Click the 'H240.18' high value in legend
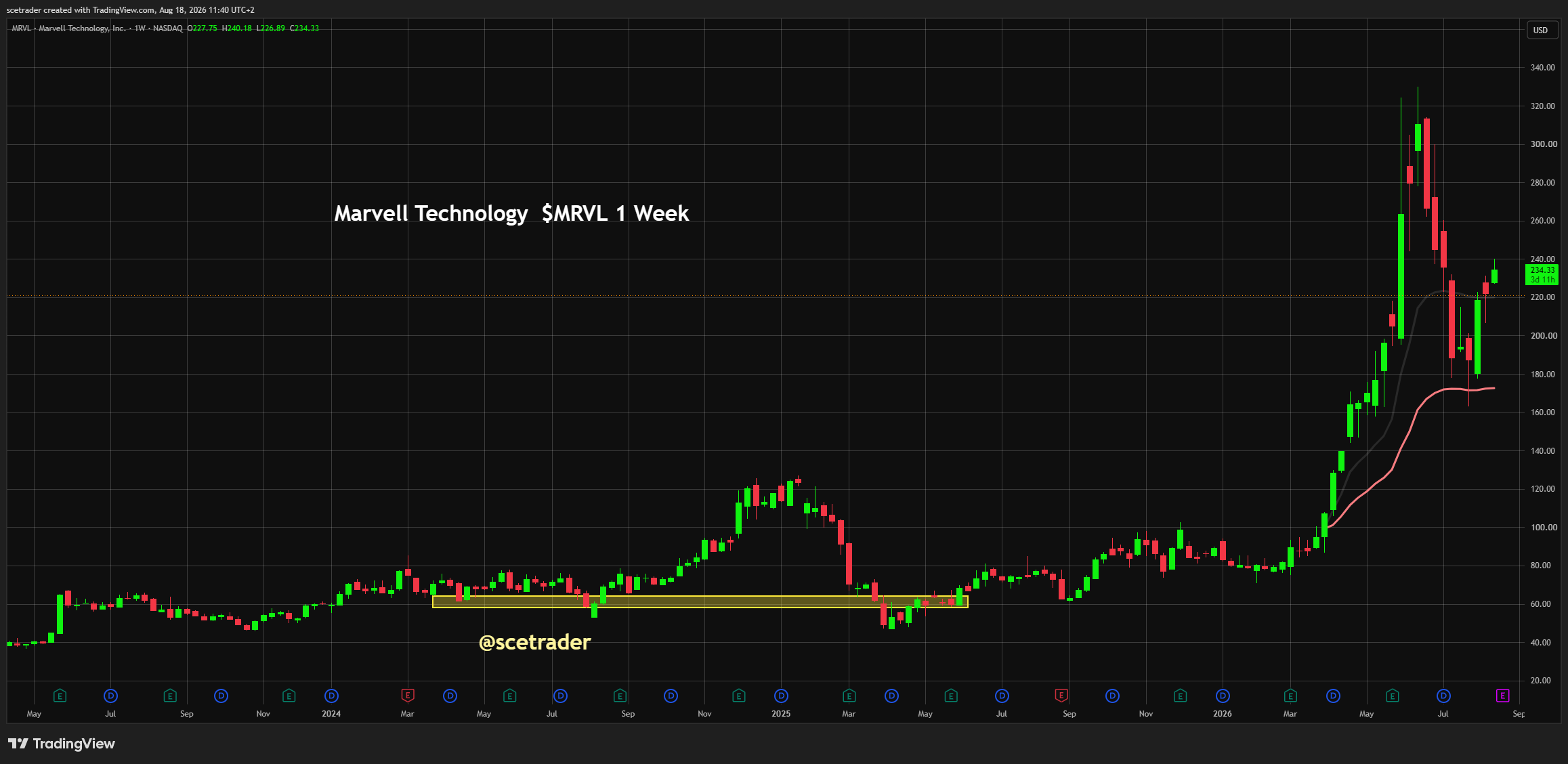The width and height of the screenshot is (1568, 764). [x=237, y=28]
